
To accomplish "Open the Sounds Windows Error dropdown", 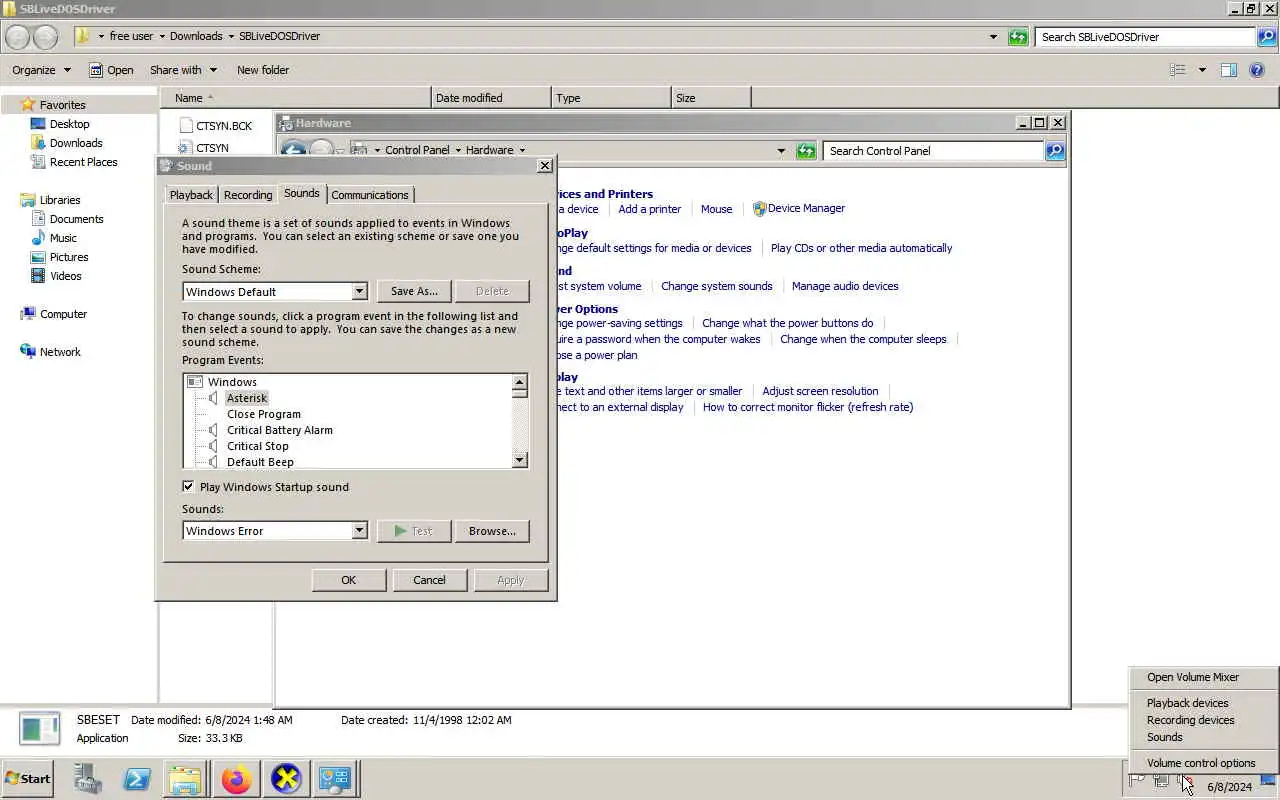I will (x=360, y=531).
